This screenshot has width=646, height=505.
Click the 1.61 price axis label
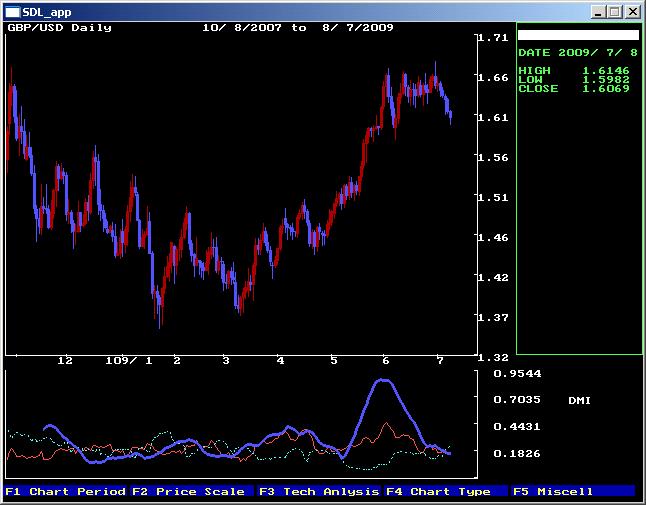[x=493, y=118]
